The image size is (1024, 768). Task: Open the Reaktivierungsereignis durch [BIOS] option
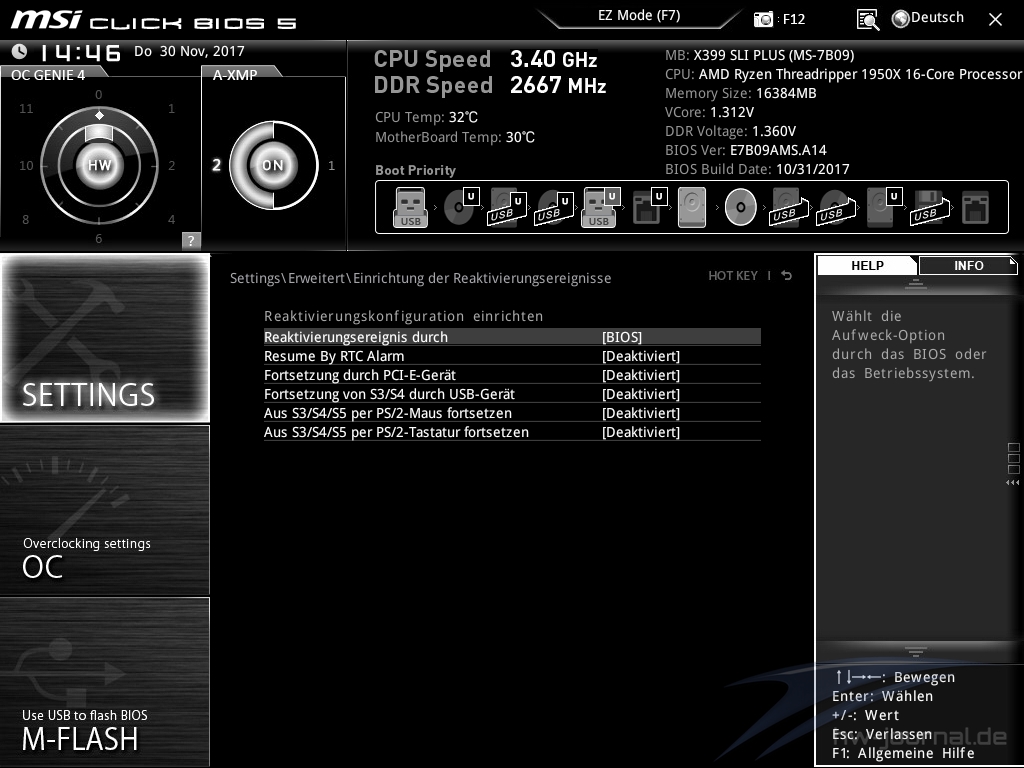click(x=621, y=337)
